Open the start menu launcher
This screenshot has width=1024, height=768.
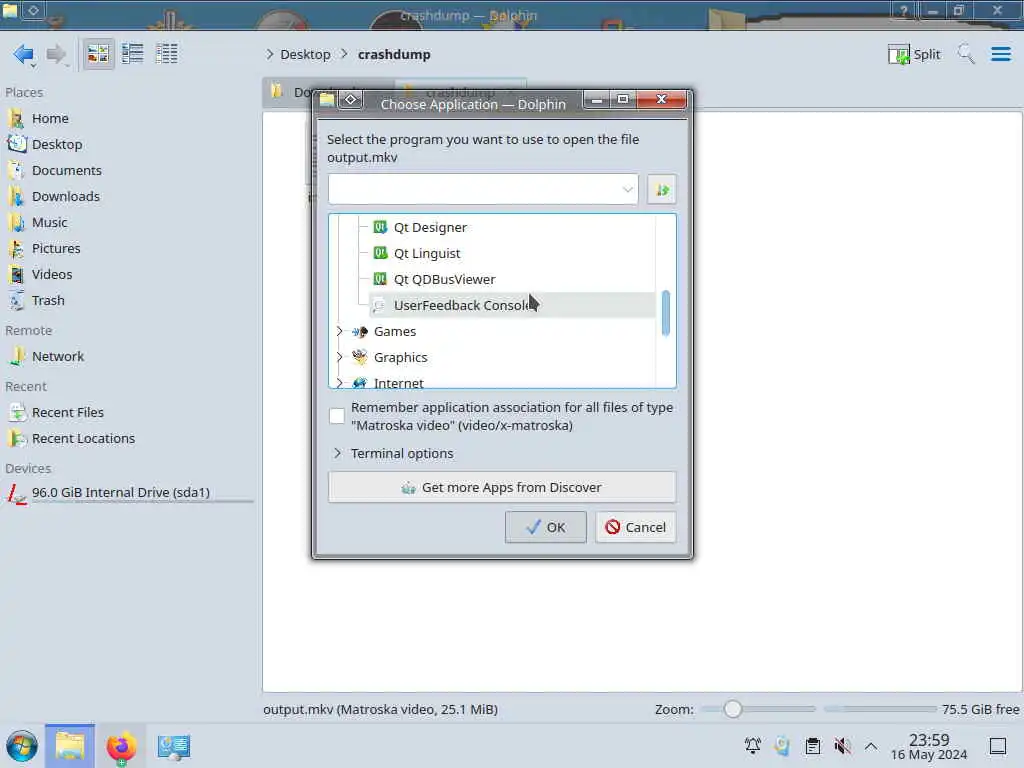point(22,746)
